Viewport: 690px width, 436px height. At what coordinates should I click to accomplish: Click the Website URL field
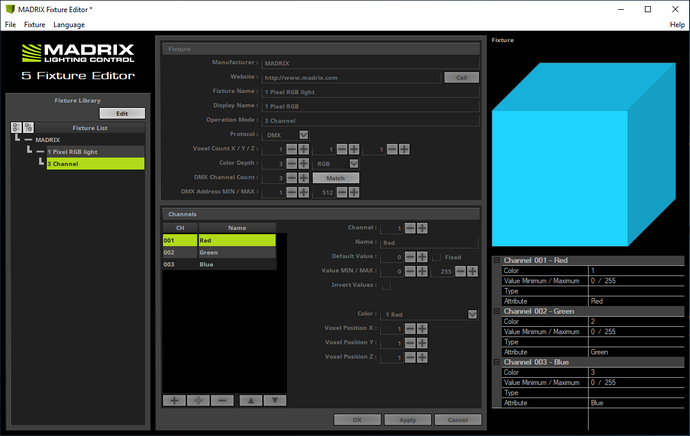click(x=351, y=77)
